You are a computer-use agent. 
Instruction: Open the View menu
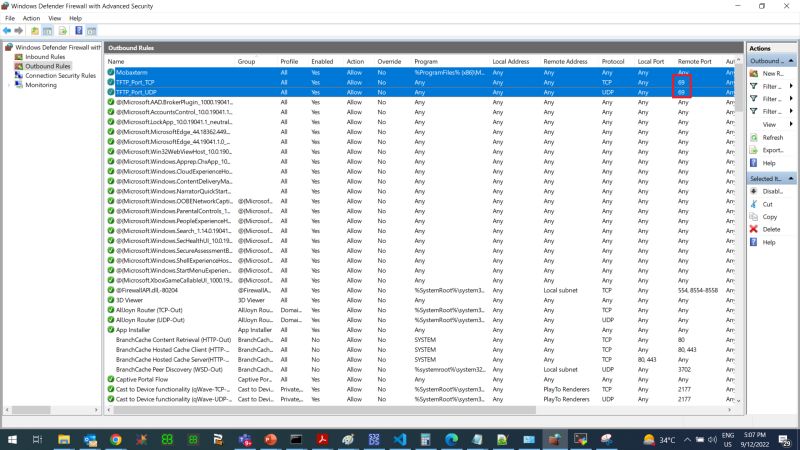55,18
